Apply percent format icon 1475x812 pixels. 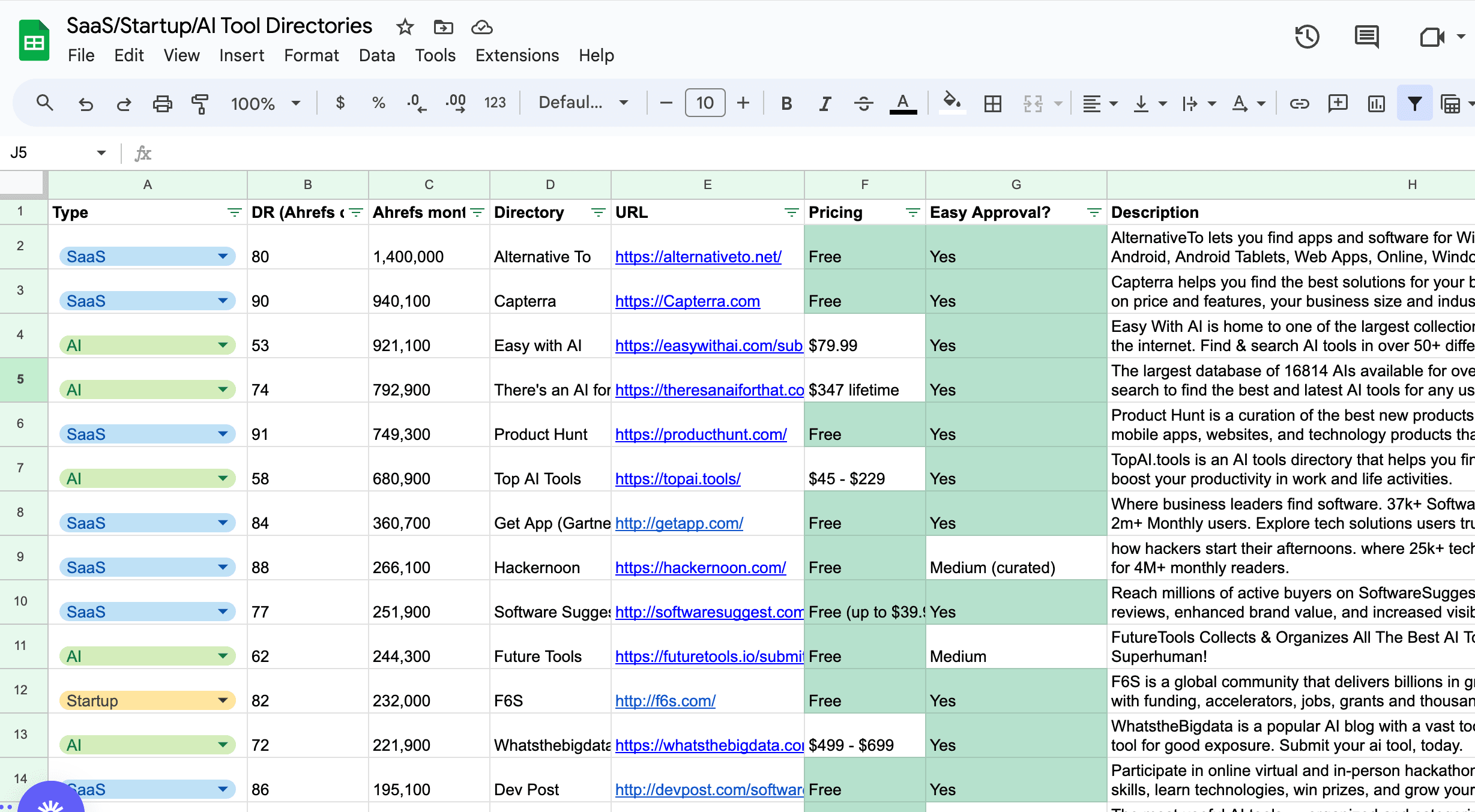[378, 103]
